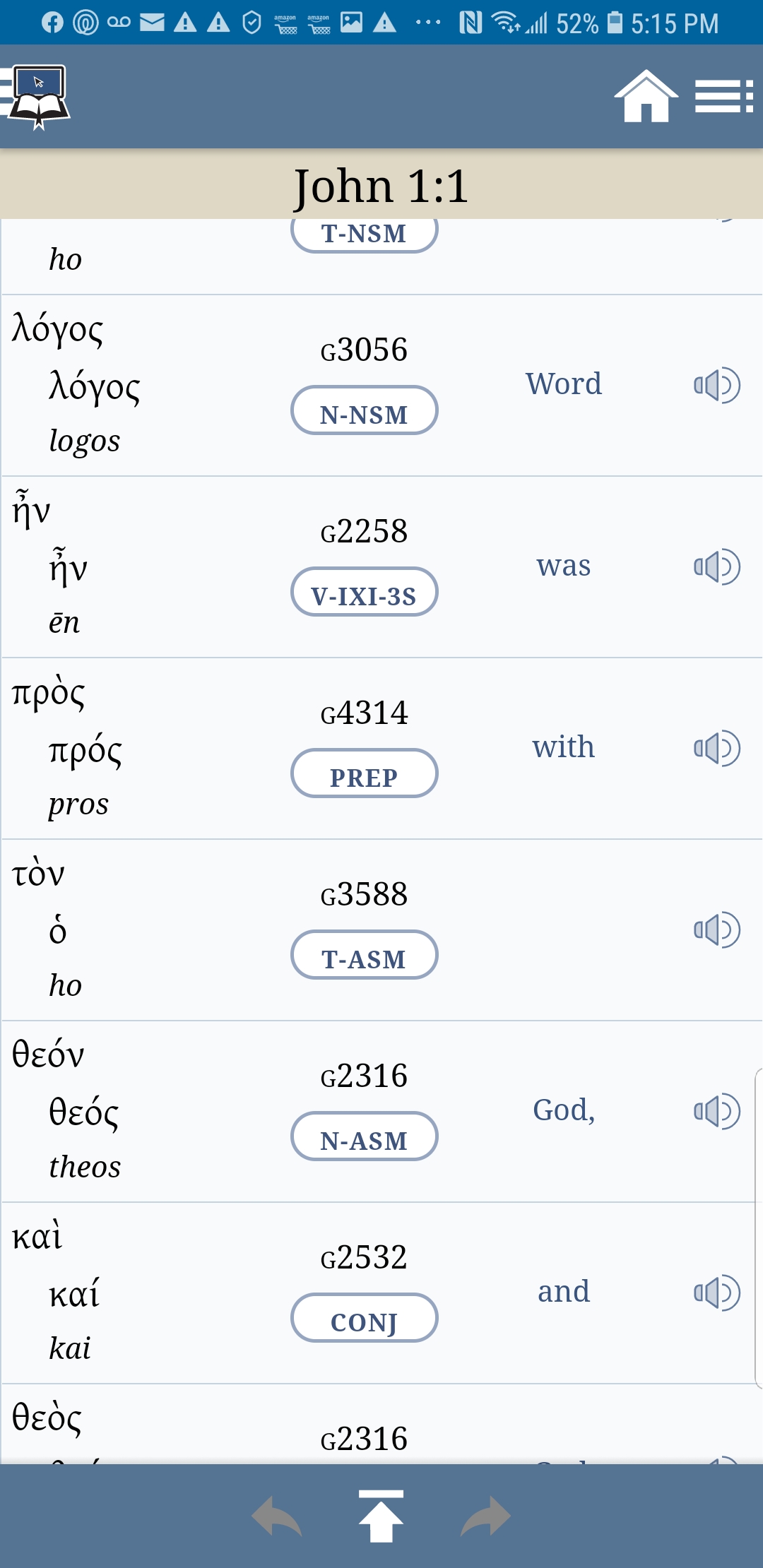Tap the PREP parsing tag

coord(364,774)
